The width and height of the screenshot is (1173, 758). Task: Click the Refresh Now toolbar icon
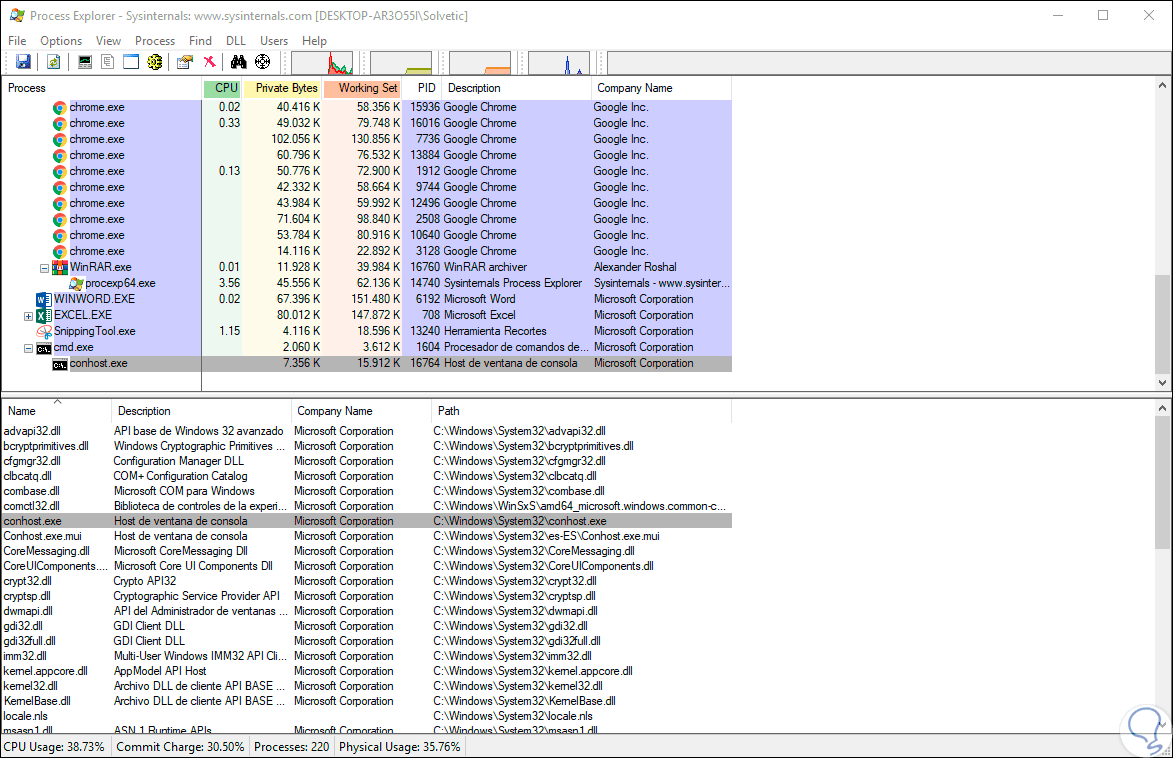53,62
